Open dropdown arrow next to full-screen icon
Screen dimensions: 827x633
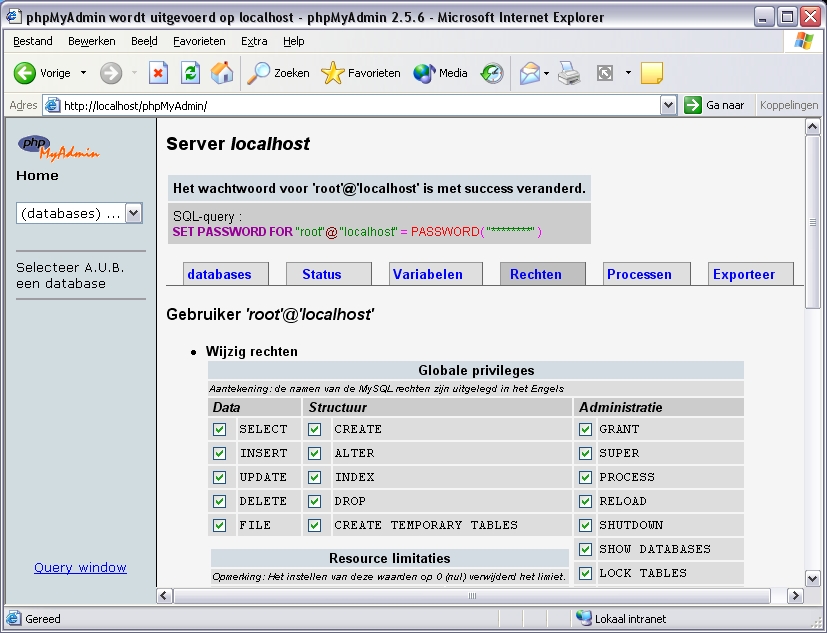628,73
